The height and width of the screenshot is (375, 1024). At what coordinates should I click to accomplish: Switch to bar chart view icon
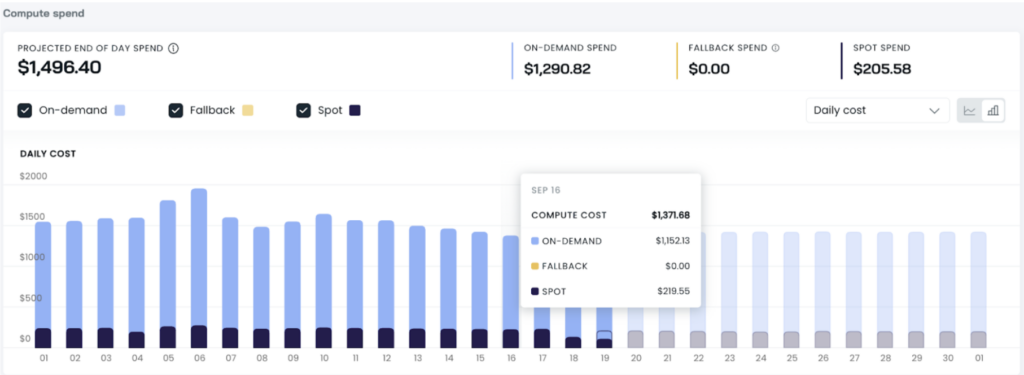point(993,110)
